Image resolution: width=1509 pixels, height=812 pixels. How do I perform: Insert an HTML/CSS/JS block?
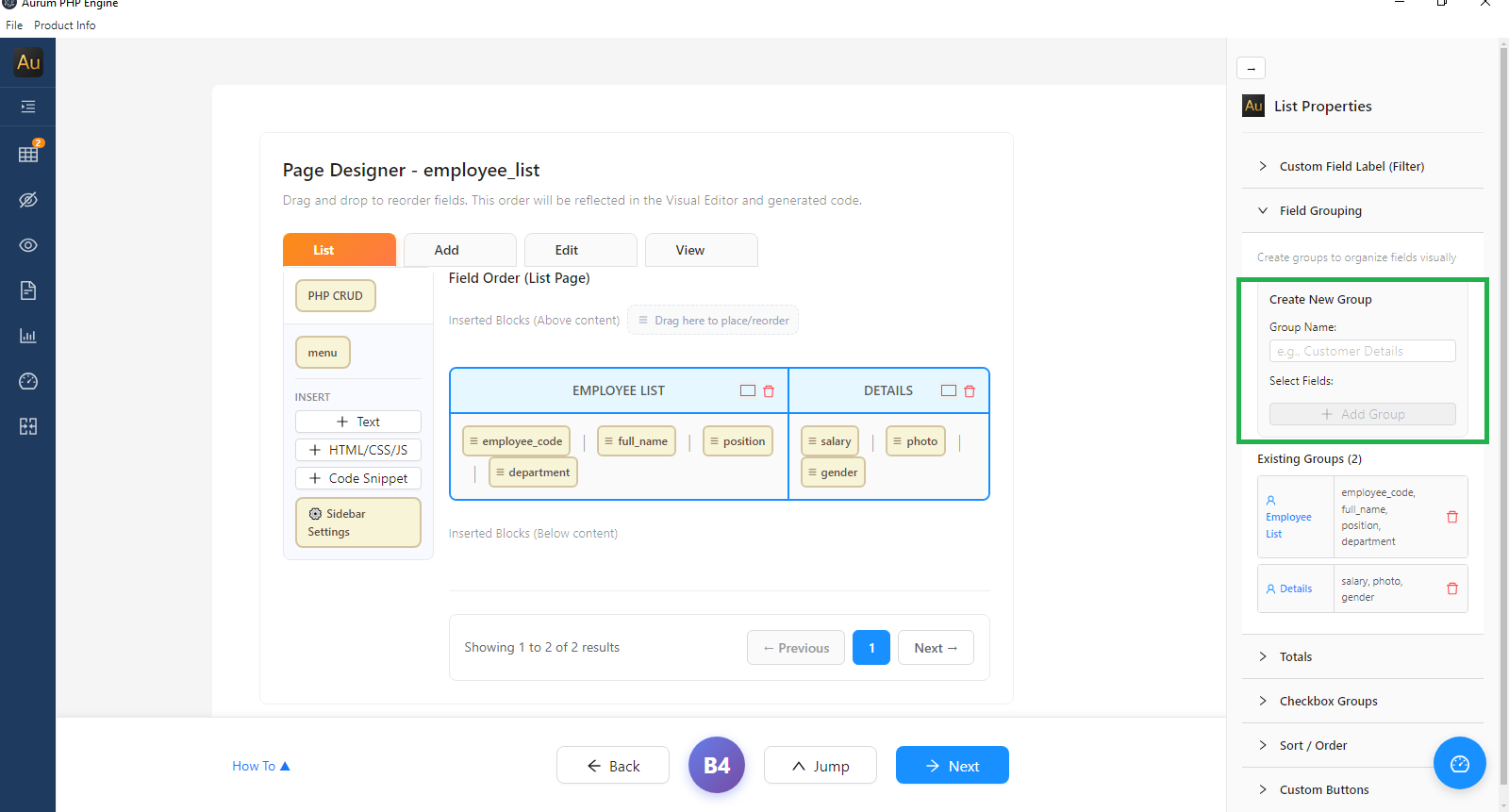(358, 450)
